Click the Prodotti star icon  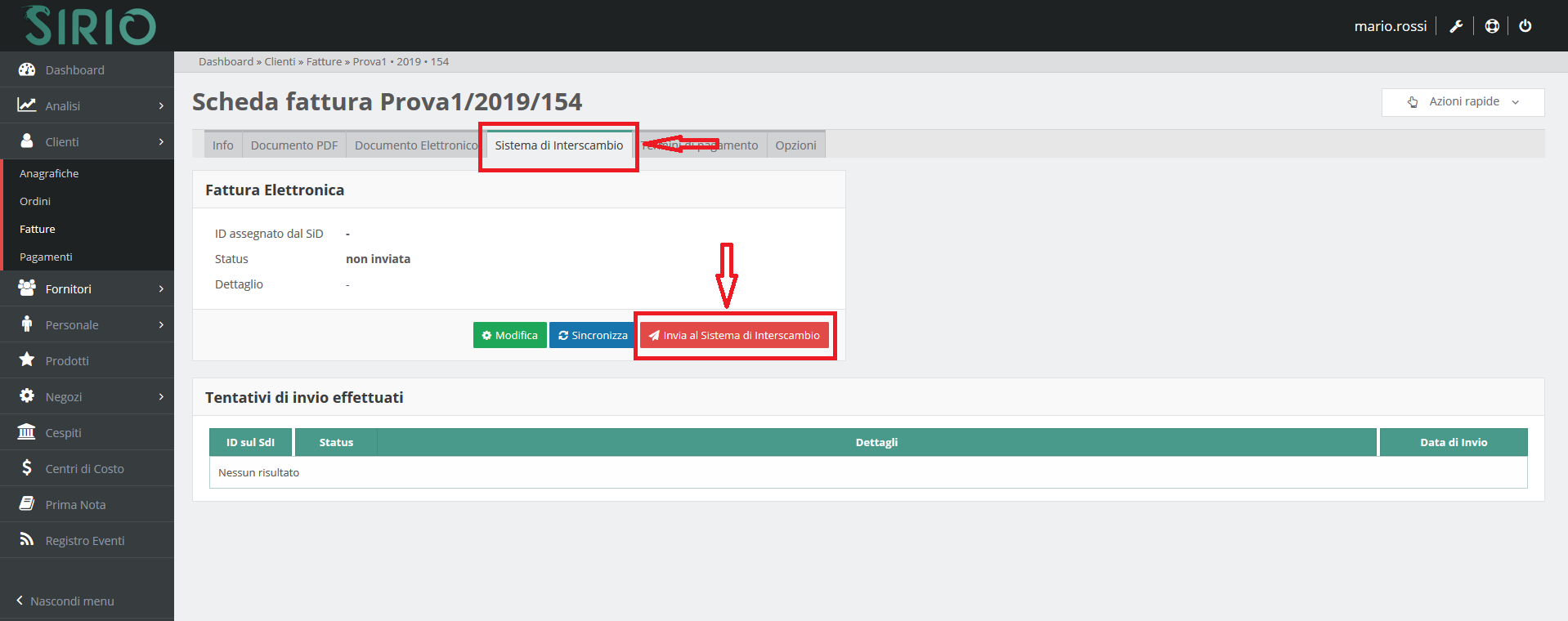pyautogui.click(x=27, y=360)
